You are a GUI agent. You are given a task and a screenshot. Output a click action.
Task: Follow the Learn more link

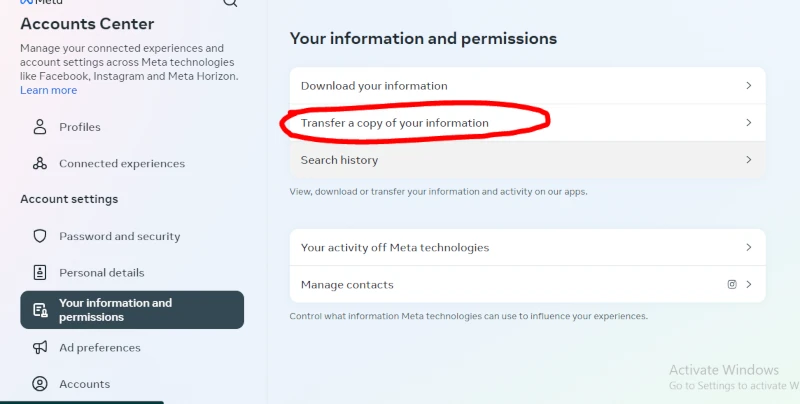click(x=48, y=90)
